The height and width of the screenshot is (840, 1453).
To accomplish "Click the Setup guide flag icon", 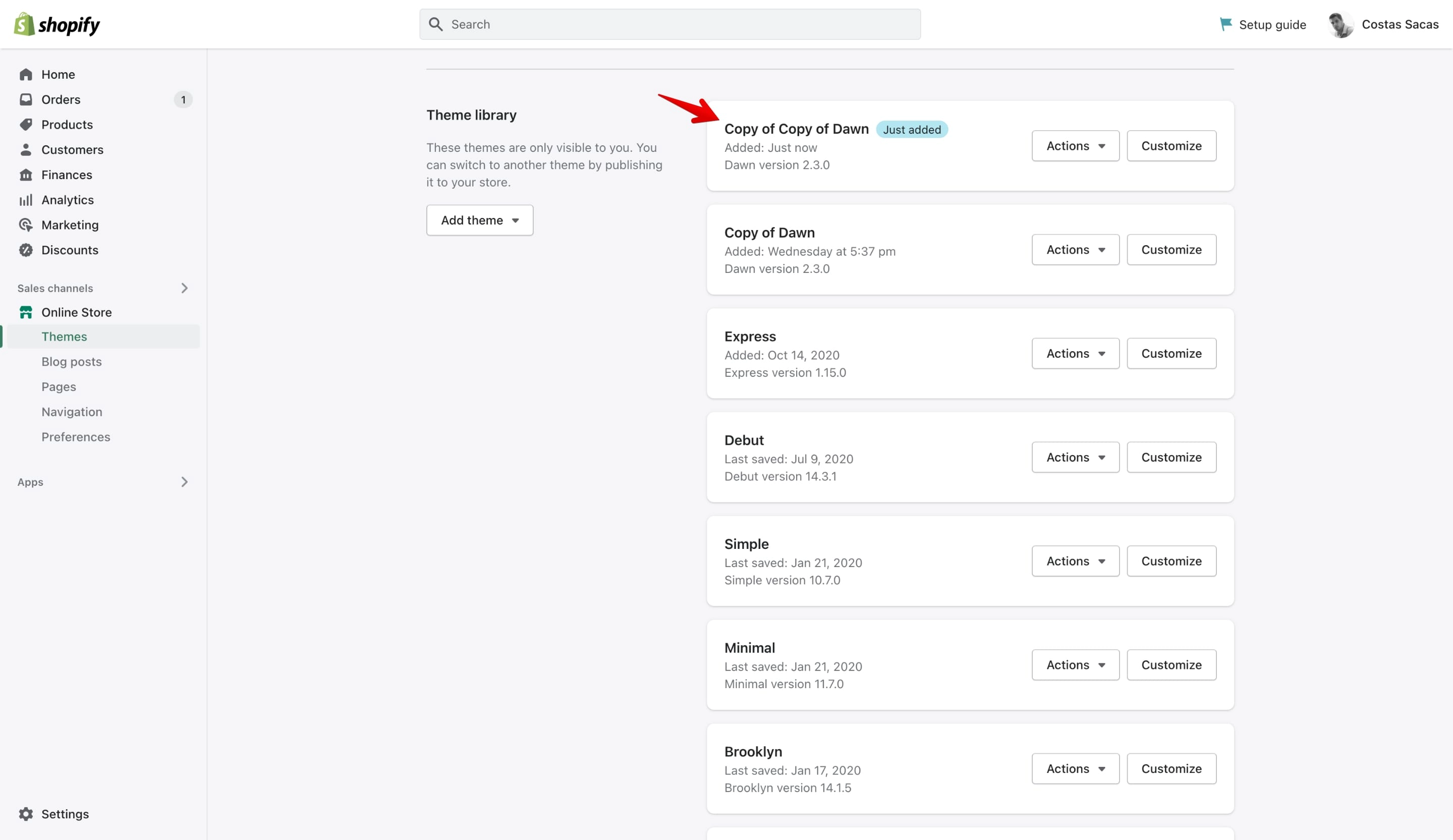I will click(x=1226, y=24).
